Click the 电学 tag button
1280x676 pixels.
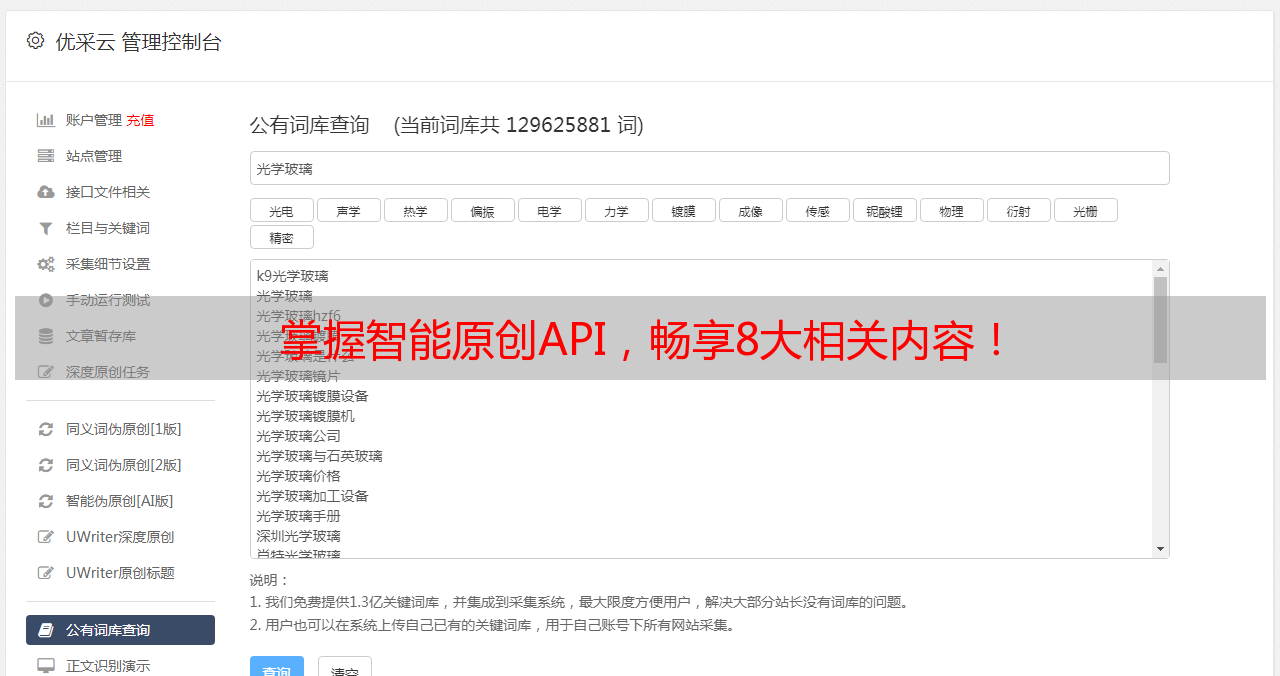pos(549,210)
